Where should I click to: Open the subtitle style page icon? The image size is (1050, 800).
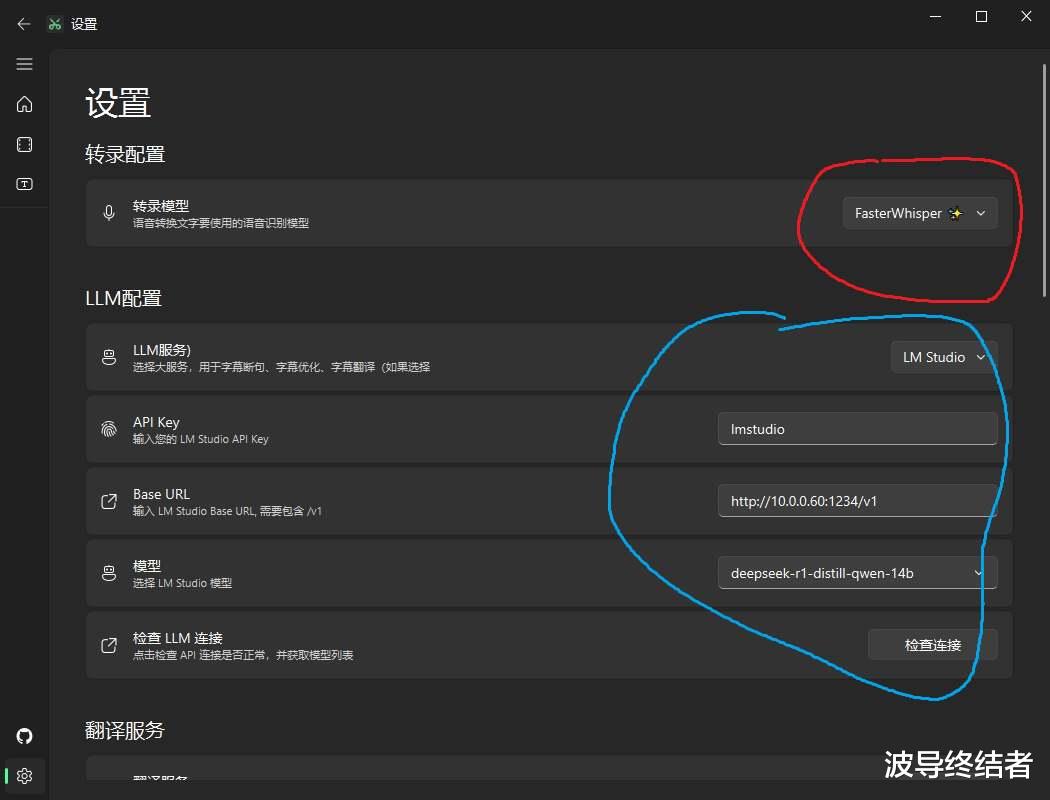pyautogui.click(x=24, y=184)
